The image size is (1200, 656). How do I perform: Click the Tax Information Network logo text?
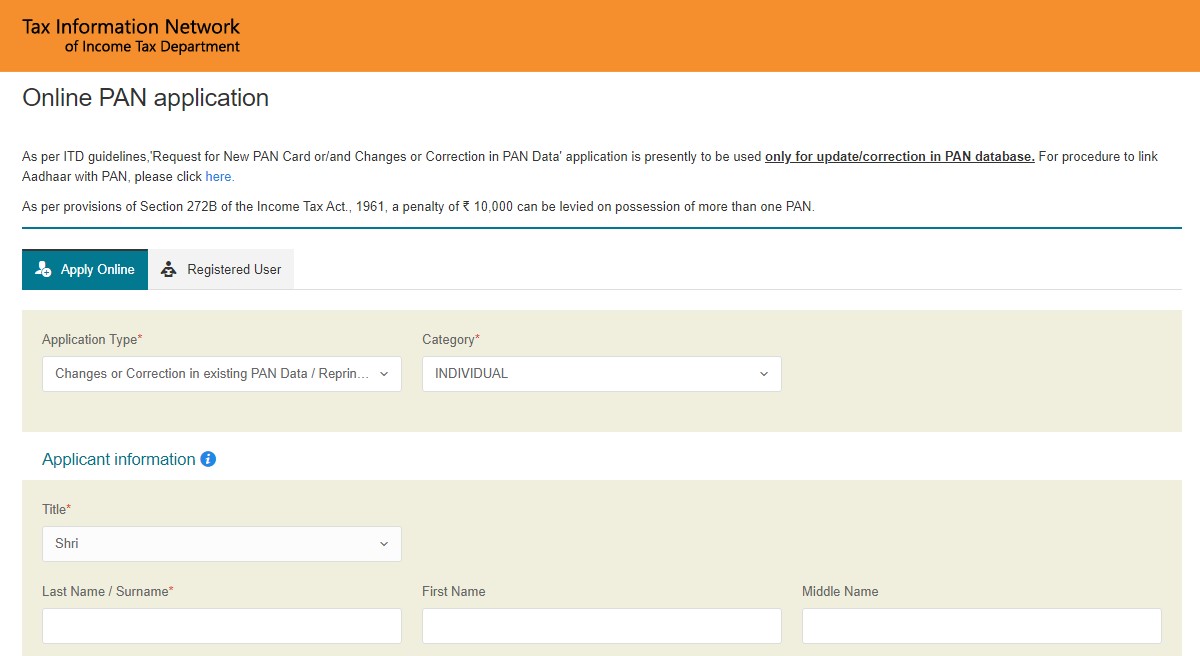pos(131,35)
